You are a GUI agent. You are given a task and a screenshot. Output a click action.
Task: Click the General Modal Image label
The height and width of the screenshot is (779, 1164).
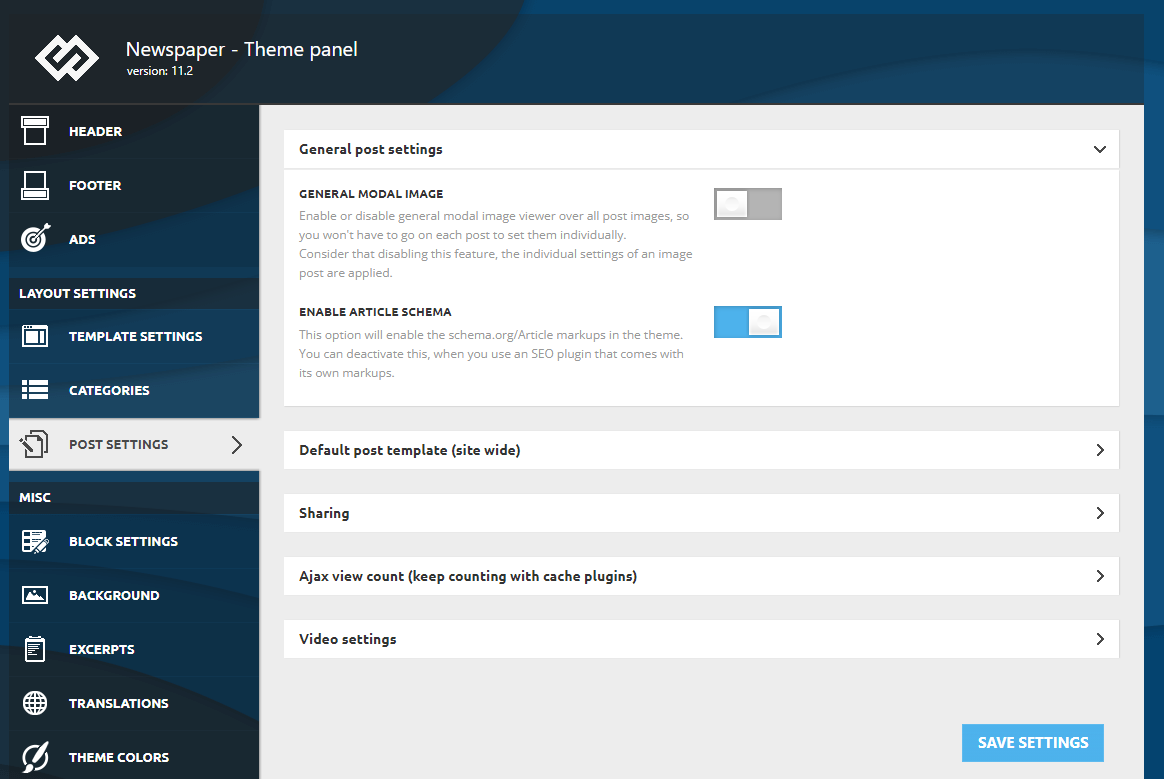pyautogui.click(x=371, y=194)
